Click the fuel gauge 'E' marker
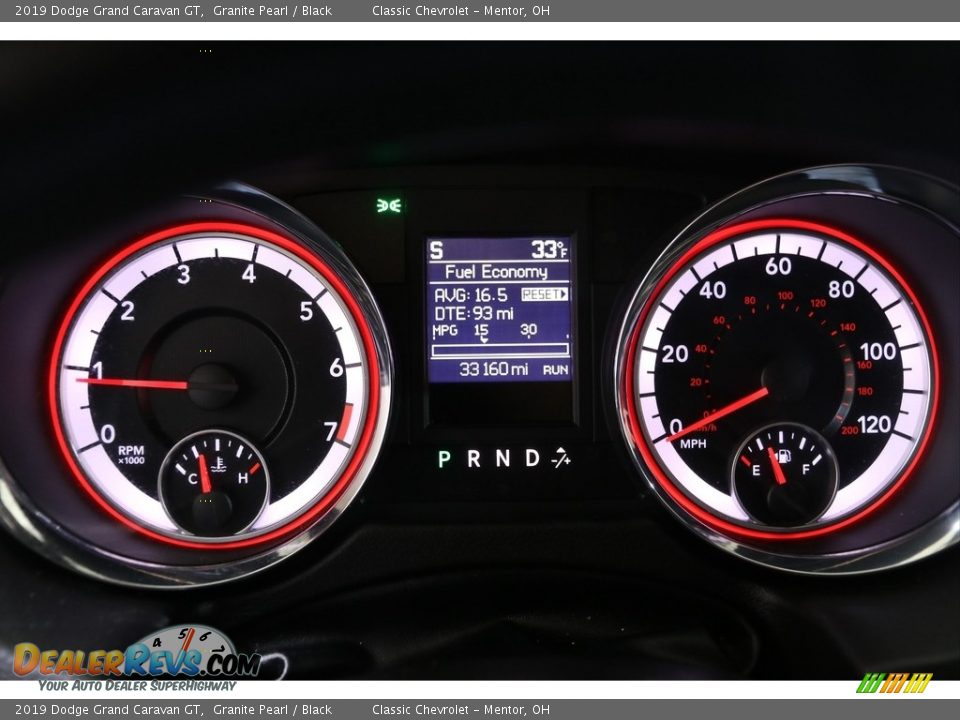 pos(756,470)
